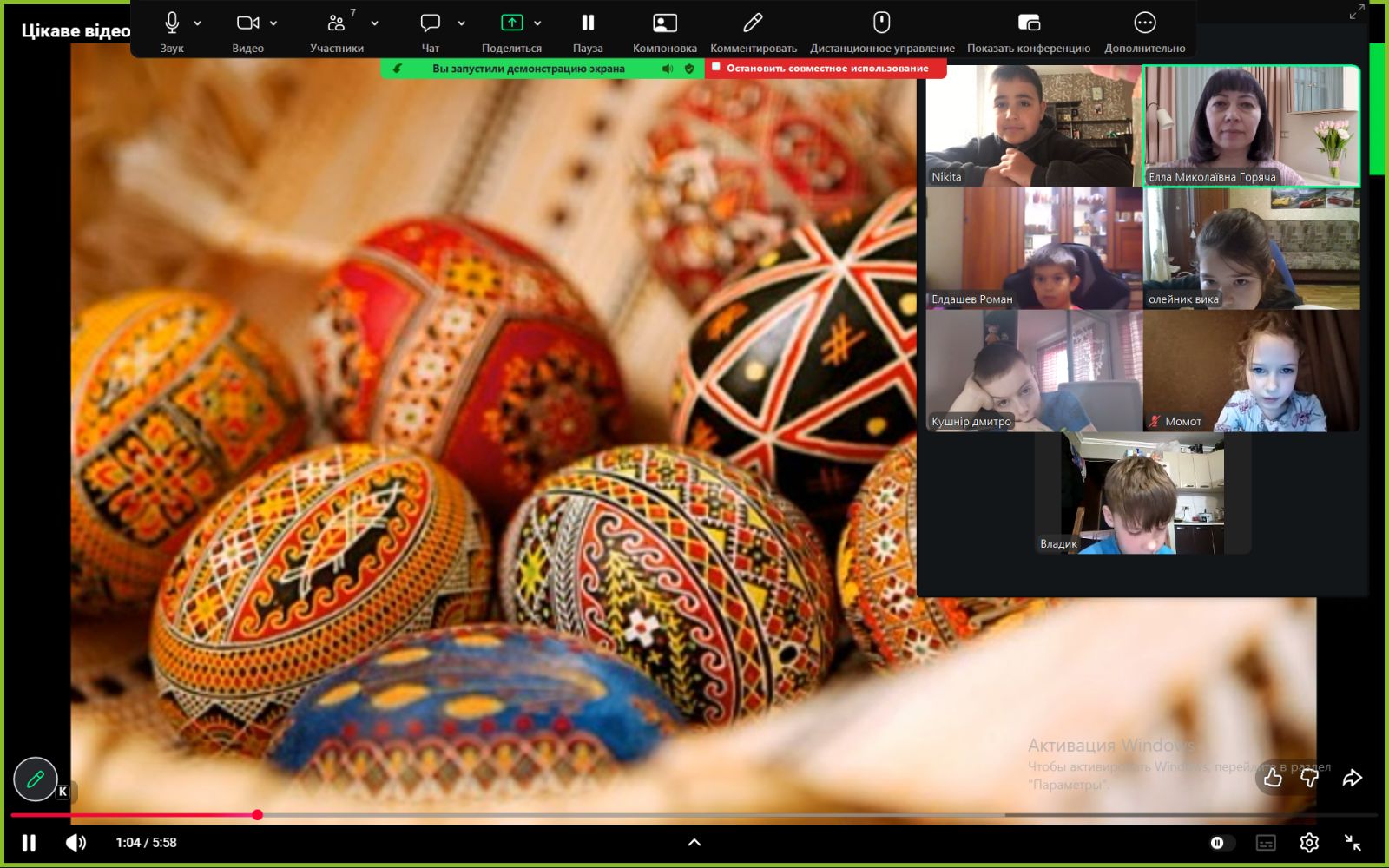Open Дистанционное управление remote control

[x=881, y=23]
